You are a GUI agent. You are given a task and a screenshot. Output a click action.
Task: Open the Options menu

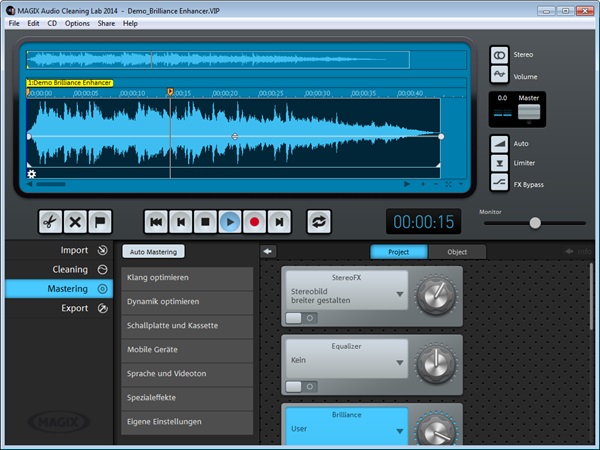[77, 23]
